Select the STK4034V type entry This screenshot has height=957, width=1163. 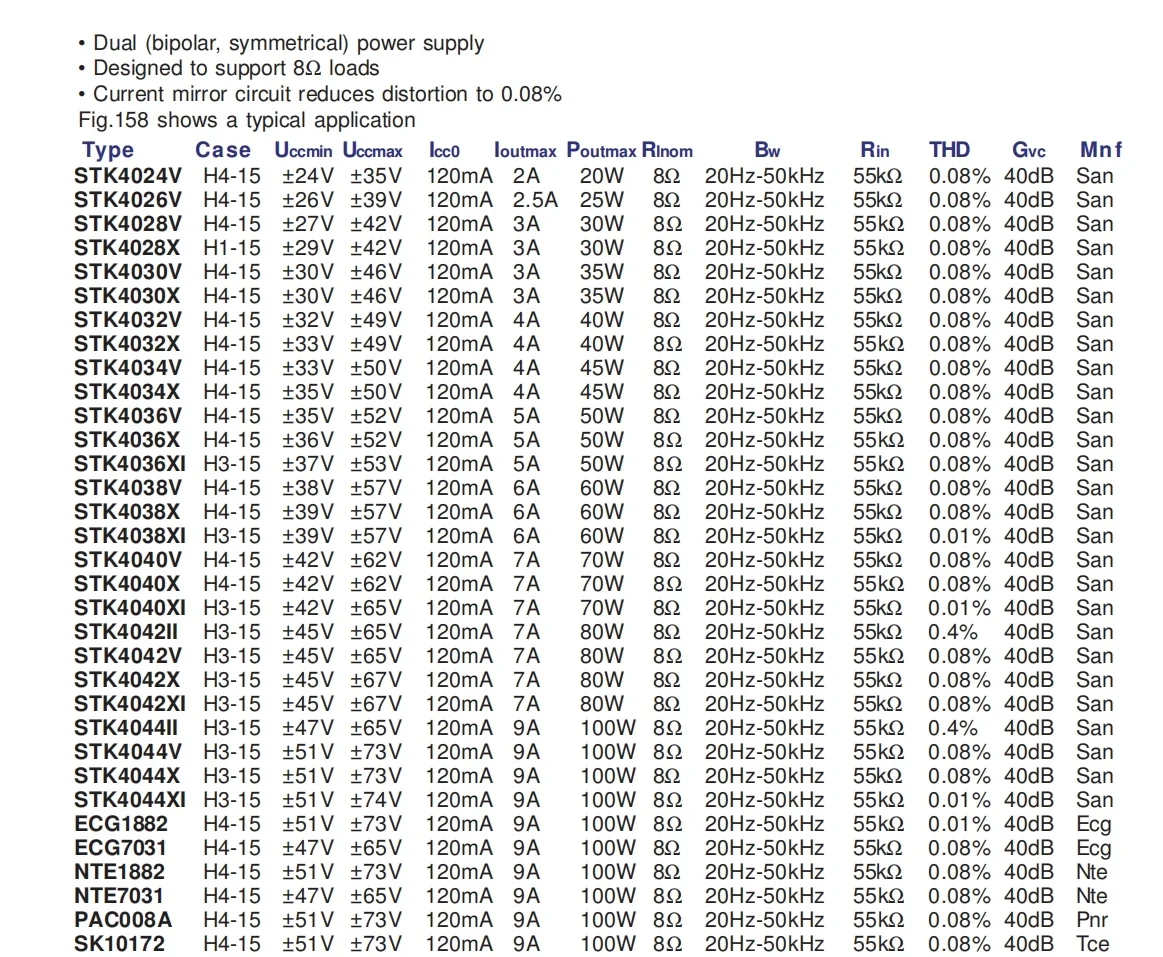click(x=128, y=368)
